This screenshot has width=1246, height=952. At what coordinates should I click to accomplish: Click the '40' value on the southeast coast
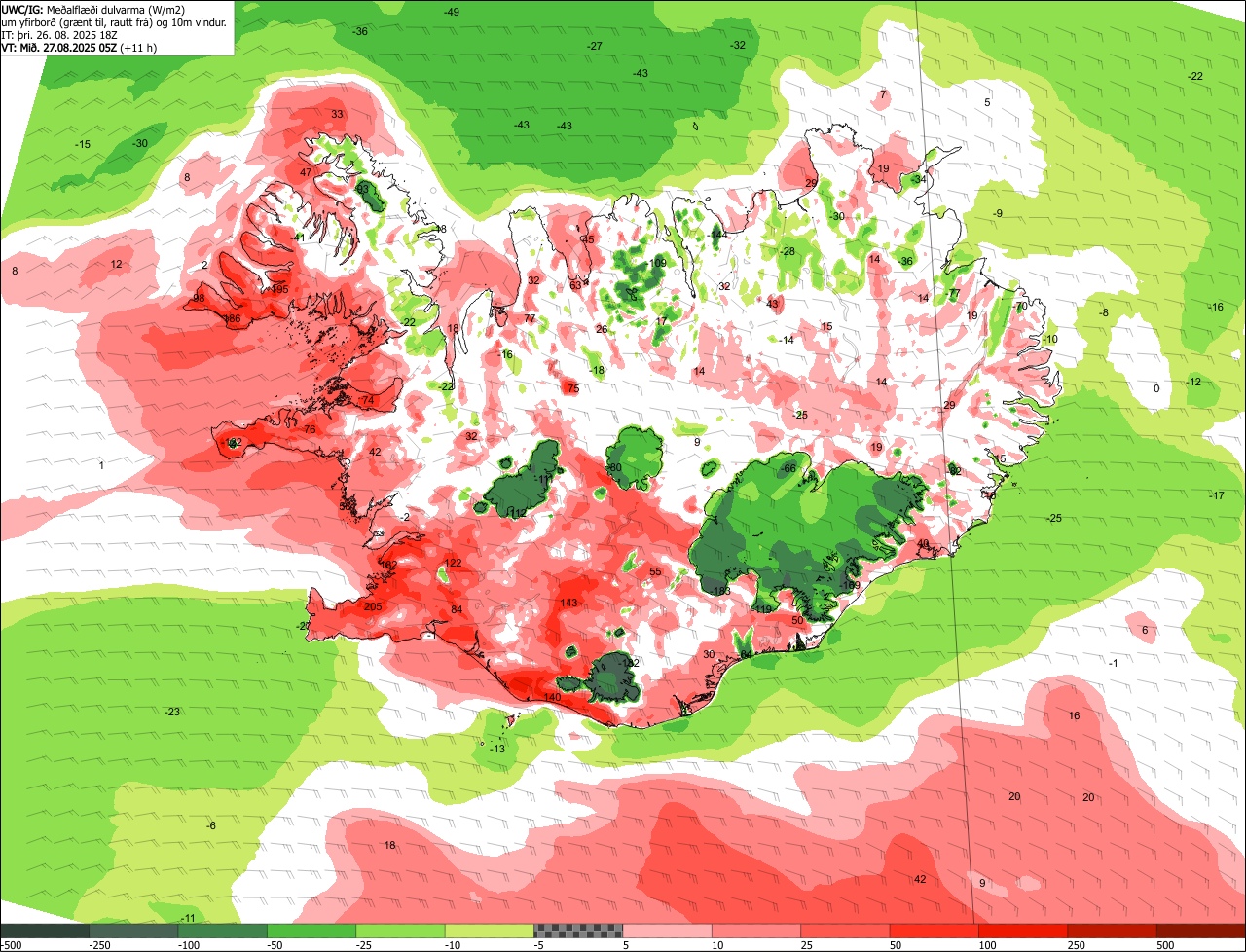click(923, 543)
